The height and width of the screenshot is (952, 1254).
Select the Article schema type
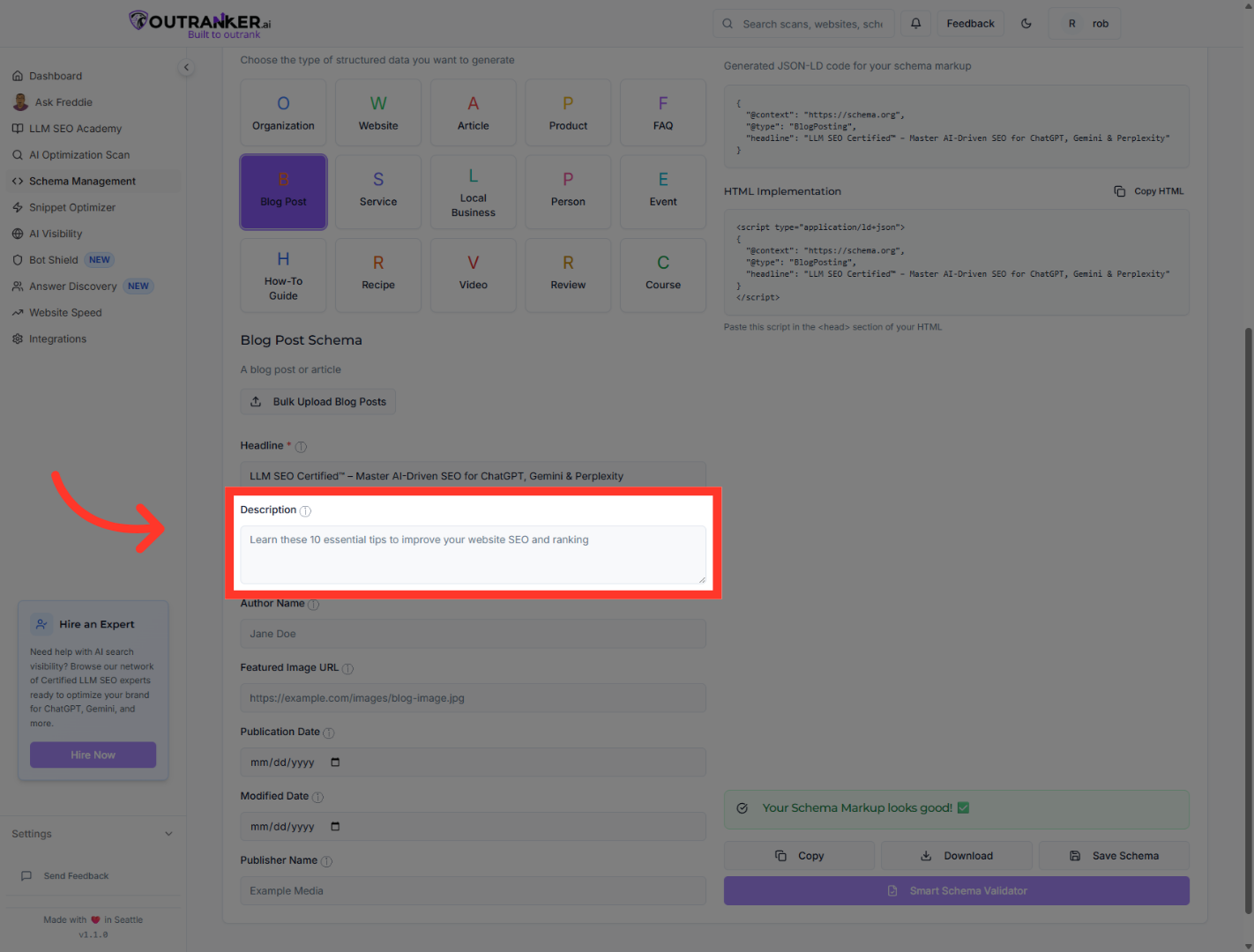tap(474, 113)
